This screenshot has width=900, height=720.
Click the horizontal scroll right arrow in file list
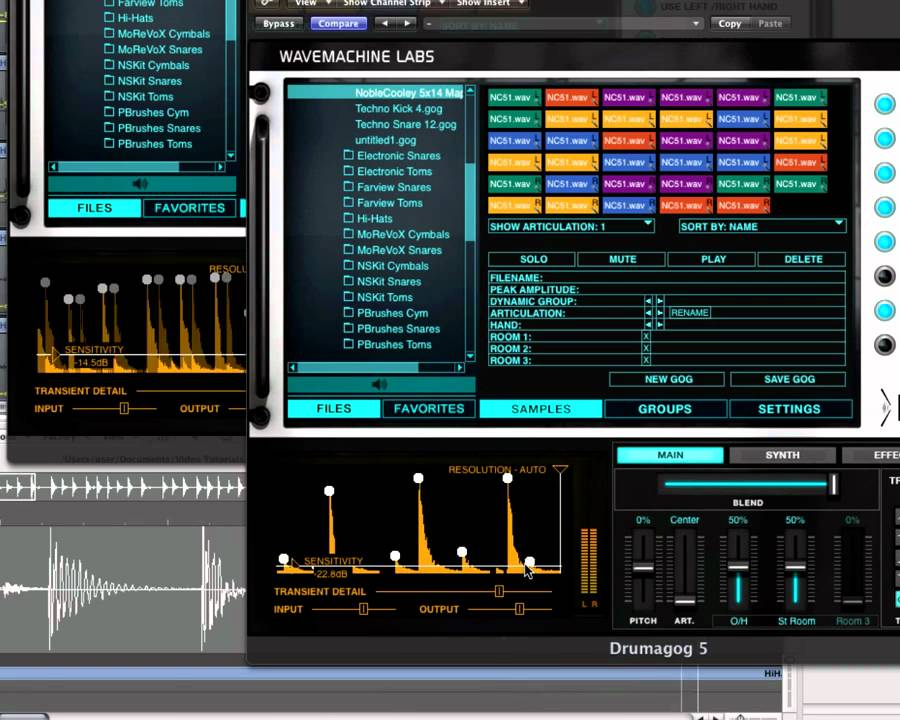pos(459,367)
